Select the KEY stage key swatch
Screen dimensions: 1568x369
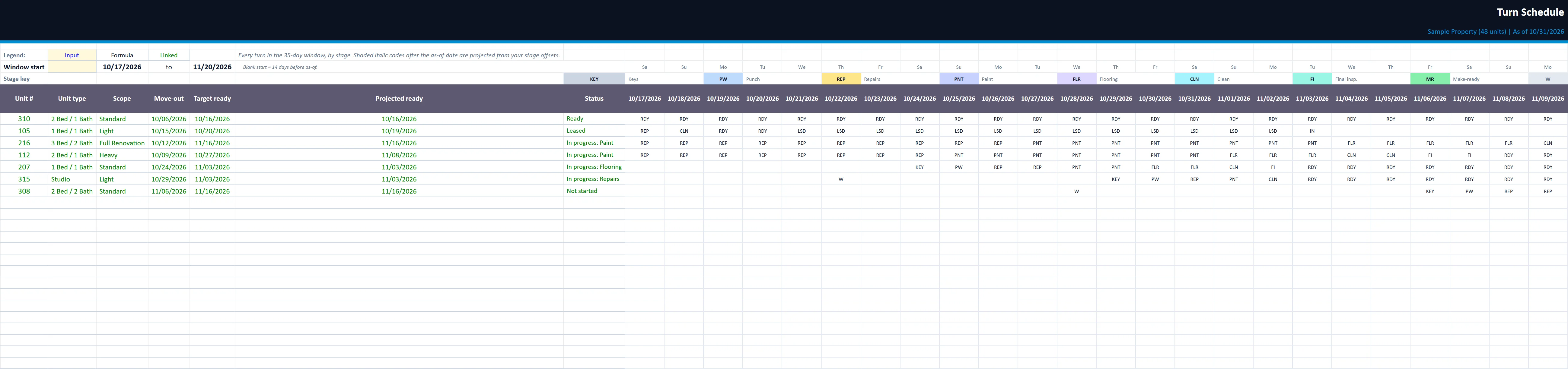click(594, 79)
